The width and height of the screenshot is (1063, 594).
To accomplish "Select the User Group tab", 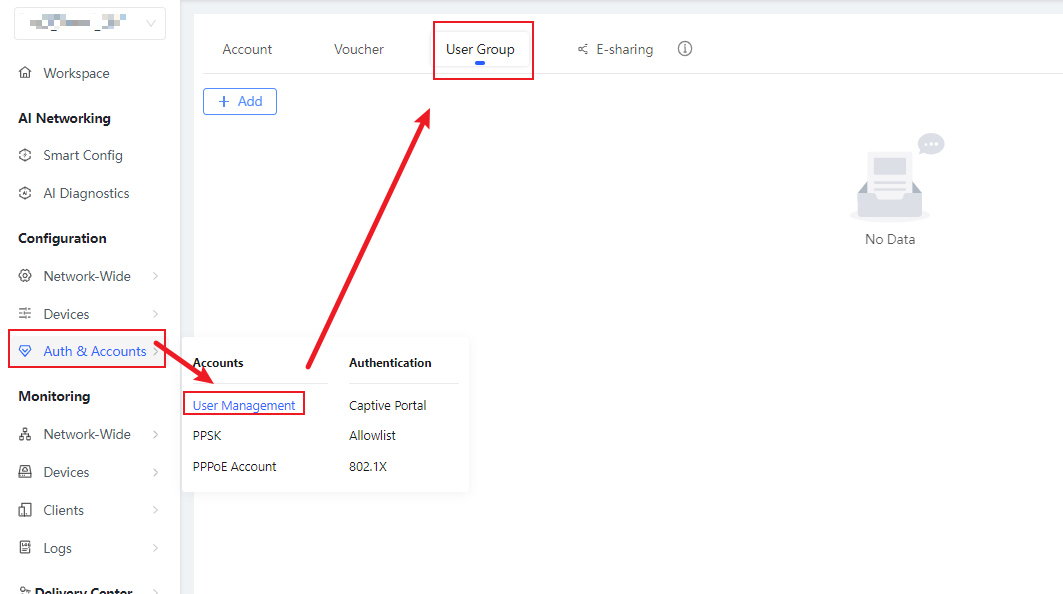I will point(480,49).
